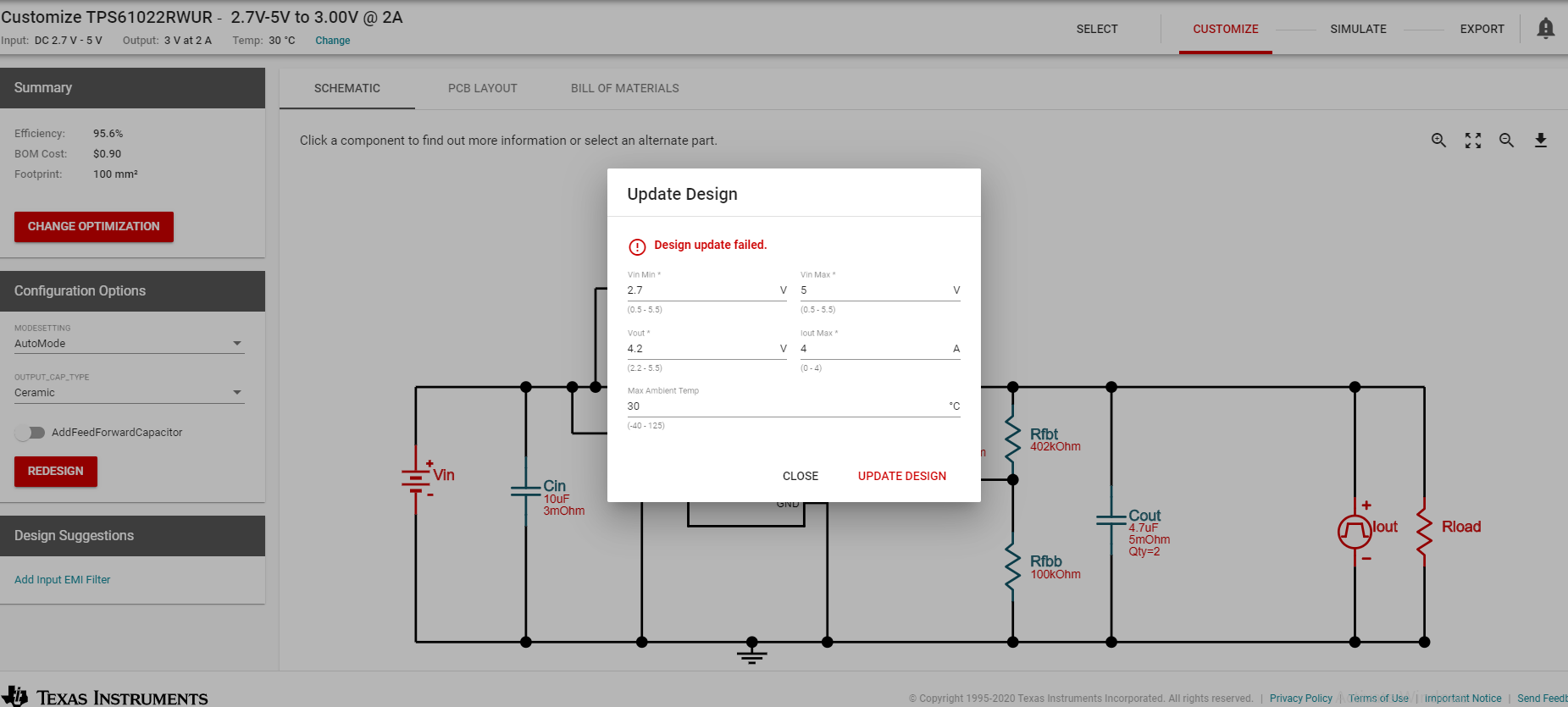Select the Vin voltage source symbol

click(x=416, y=480)
